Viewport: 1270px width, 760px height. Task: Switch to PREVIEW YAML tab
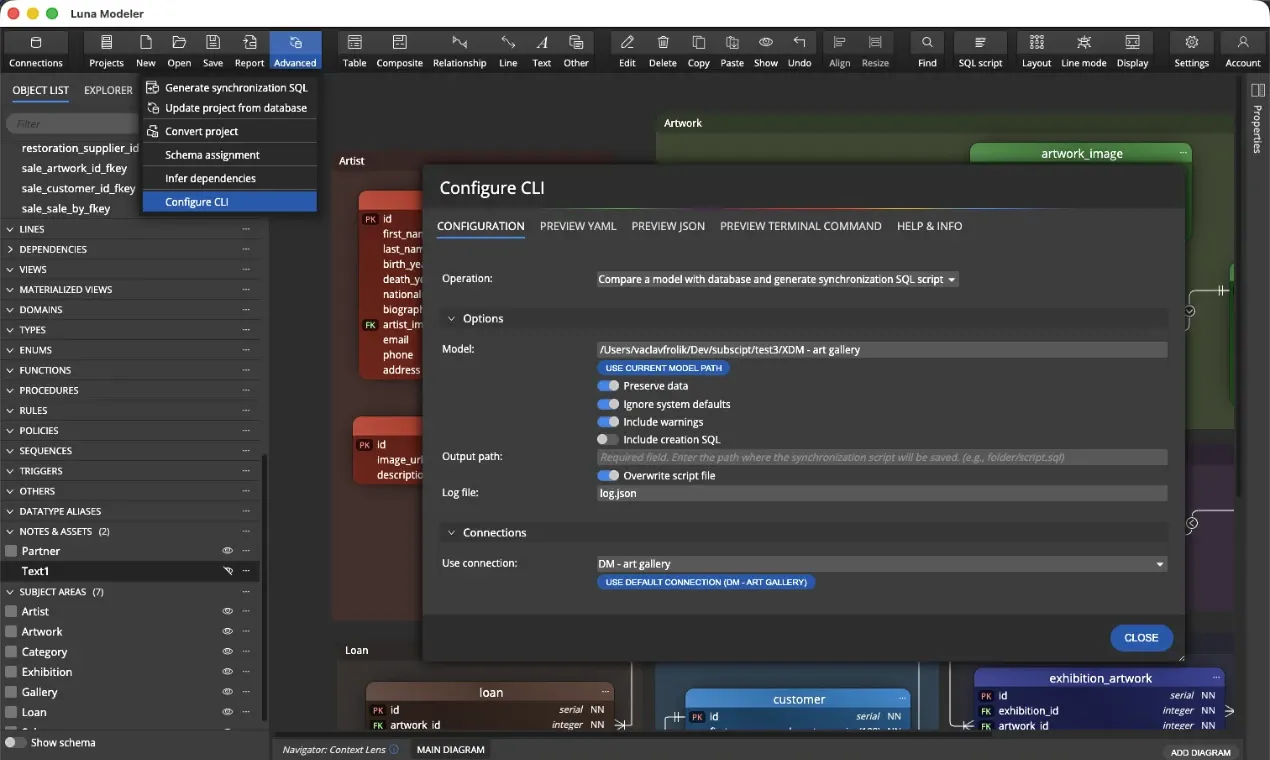(578, 226)
